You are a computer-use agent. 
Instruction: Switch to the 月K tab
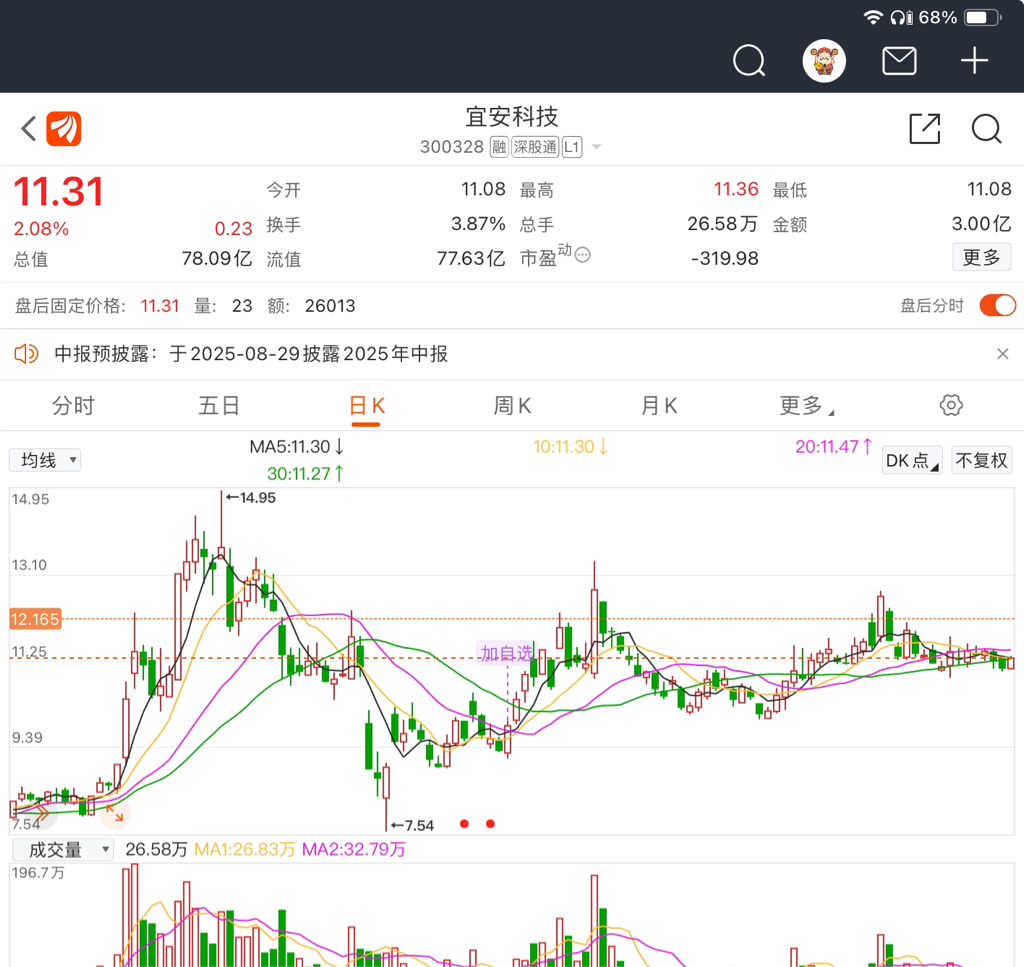coord(659,406)
